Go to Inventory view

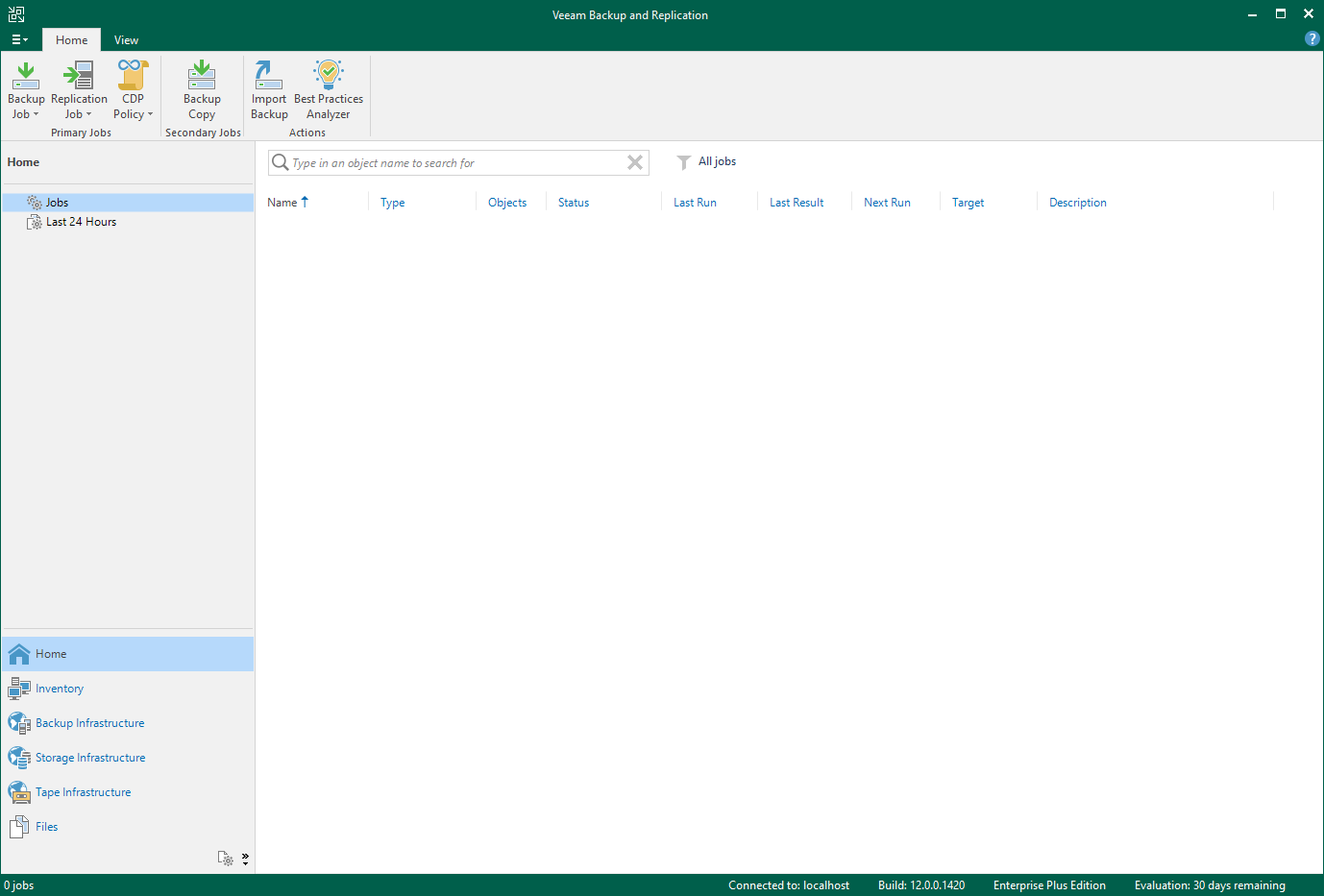coord(60,689)
